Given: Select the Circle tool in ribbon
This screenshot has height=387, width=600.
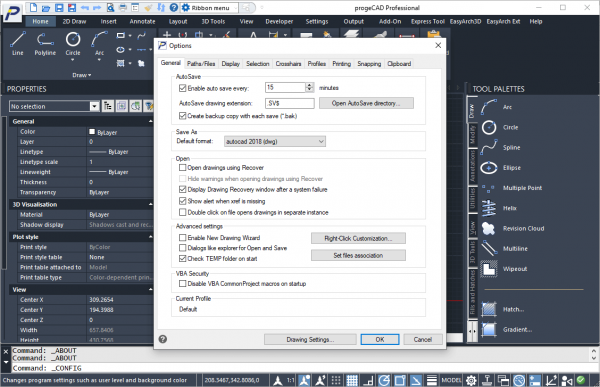Looking at the screenshot, I should [73, 44].
